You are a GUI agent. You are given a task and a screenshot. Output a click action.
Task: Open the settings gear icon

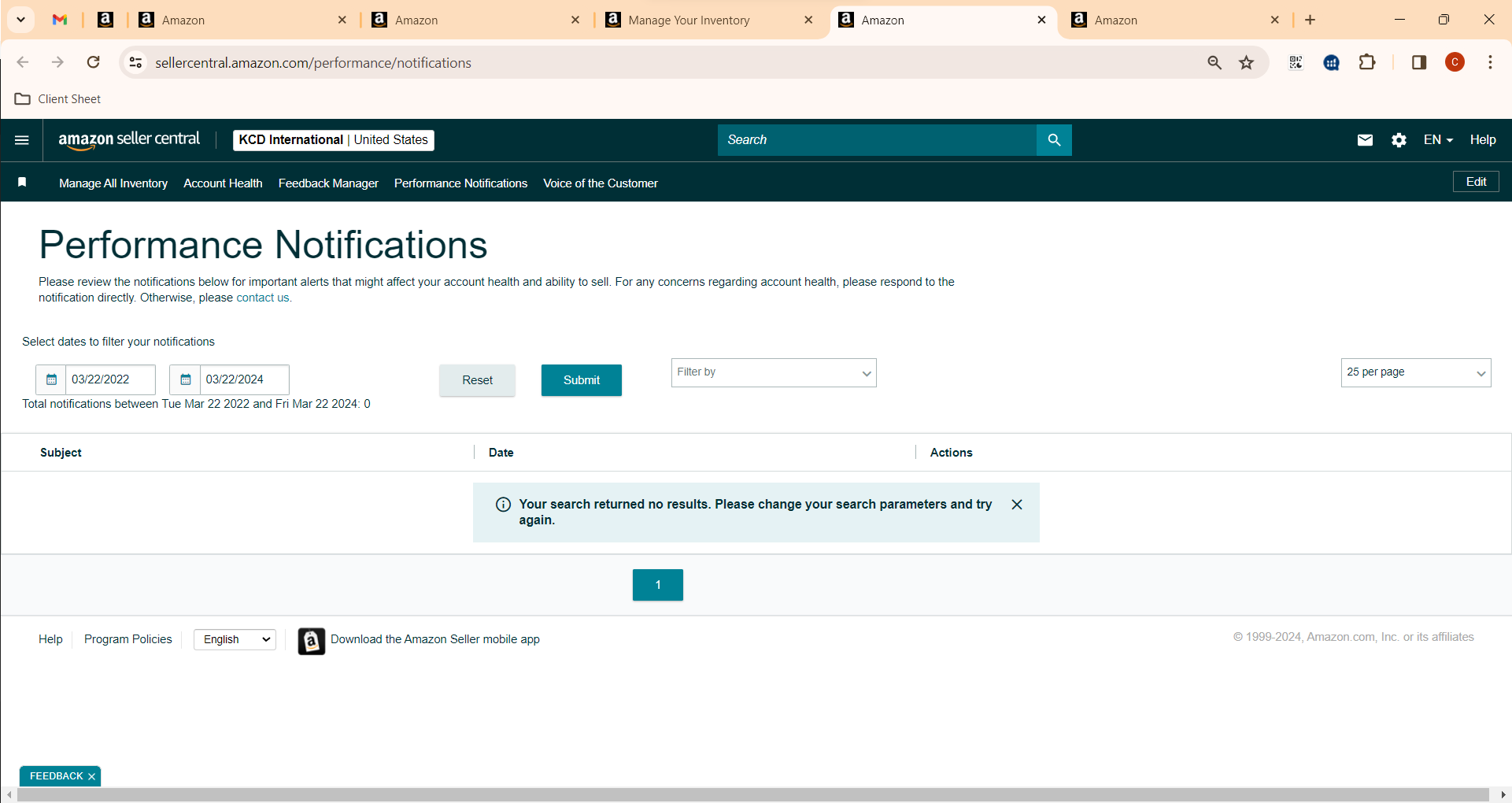[x=1399, y=140]
